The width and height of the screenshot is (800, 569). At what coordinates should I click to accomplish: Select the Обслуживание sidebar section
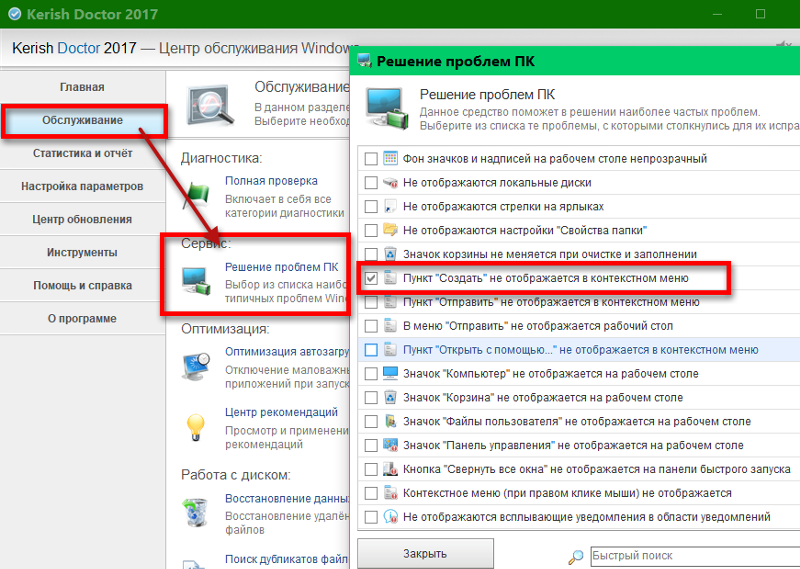(83, 120)
